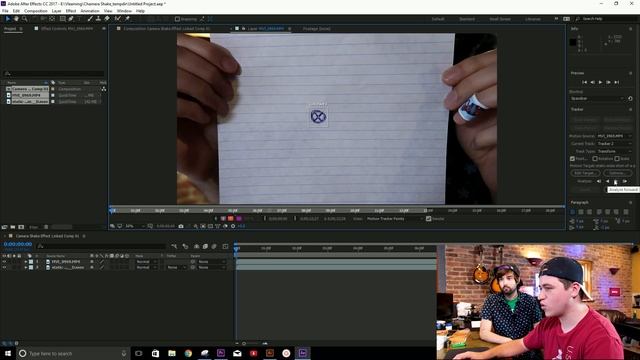Viewport: 640px width, 360px height.
Task: Select the Eraser tool
Action: click(x=107, y=19)
